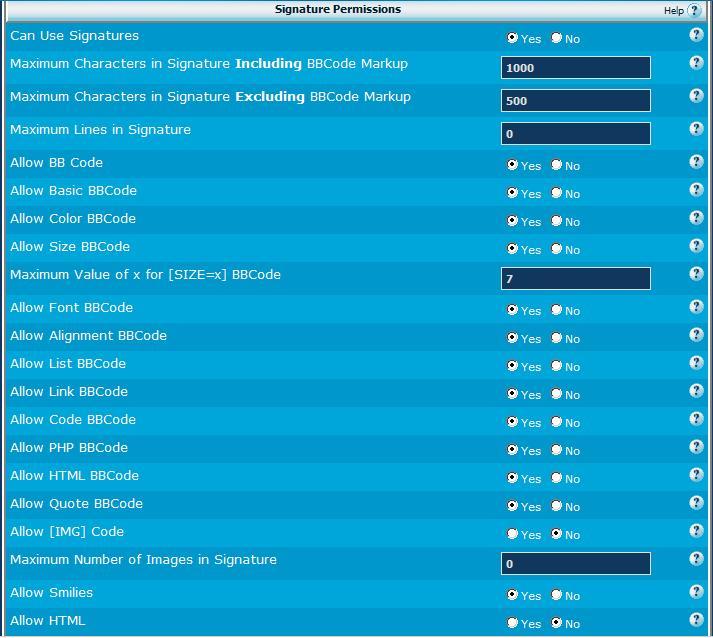Open help icon for Allow List BBCode
713x638 pixels.
(696, 362)
